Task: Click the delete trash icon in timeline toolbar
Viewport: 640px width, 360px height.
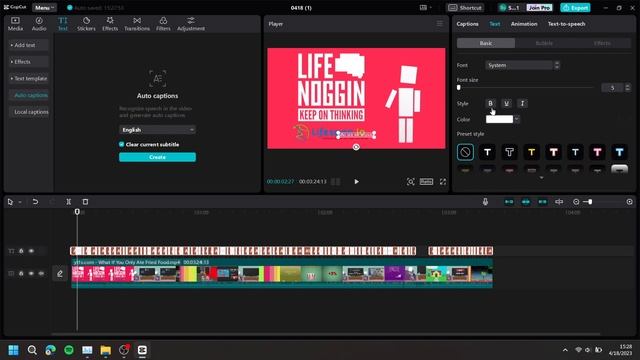Action: pyautogui.click(x=85, y=202)
